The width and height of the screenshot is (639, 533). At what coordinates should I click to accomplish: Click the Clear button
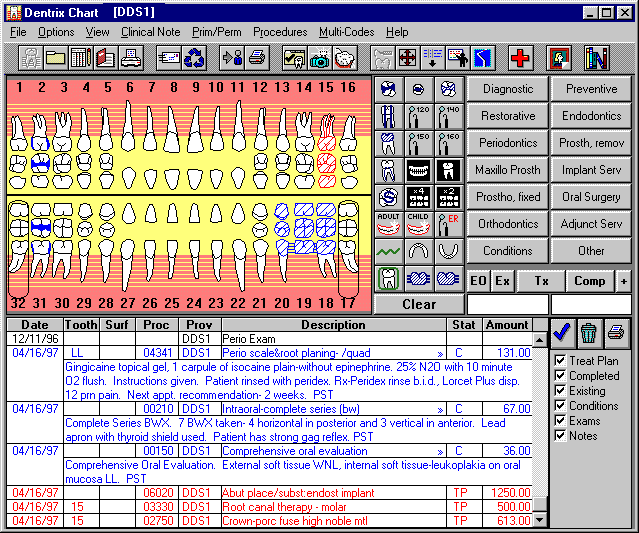pos(419,304)
